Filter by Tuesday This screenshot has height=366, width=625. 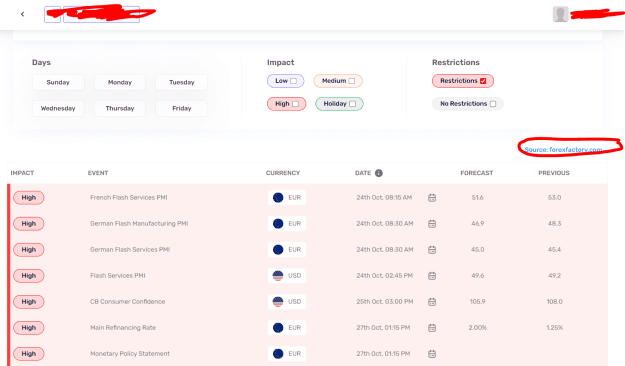click(182, 83)
